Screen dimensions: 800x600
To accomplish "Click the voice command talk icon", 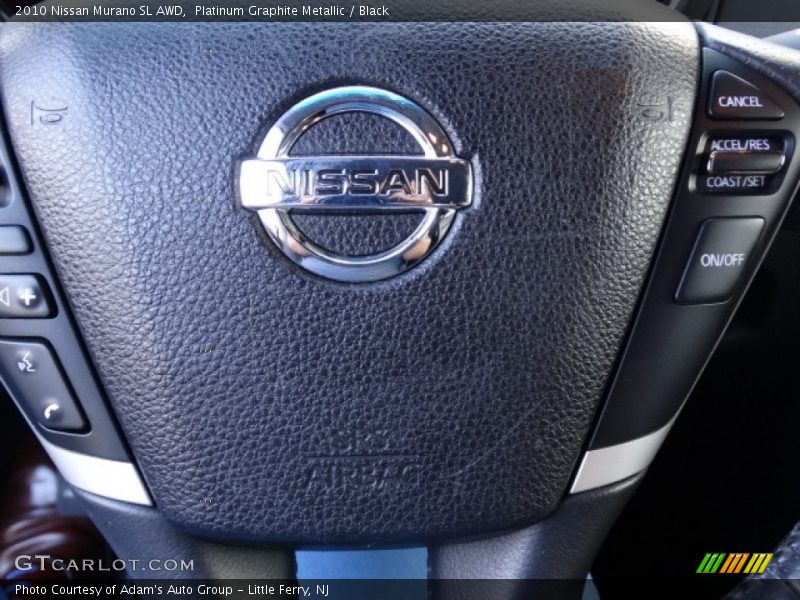I will click(x=26, y=363).
